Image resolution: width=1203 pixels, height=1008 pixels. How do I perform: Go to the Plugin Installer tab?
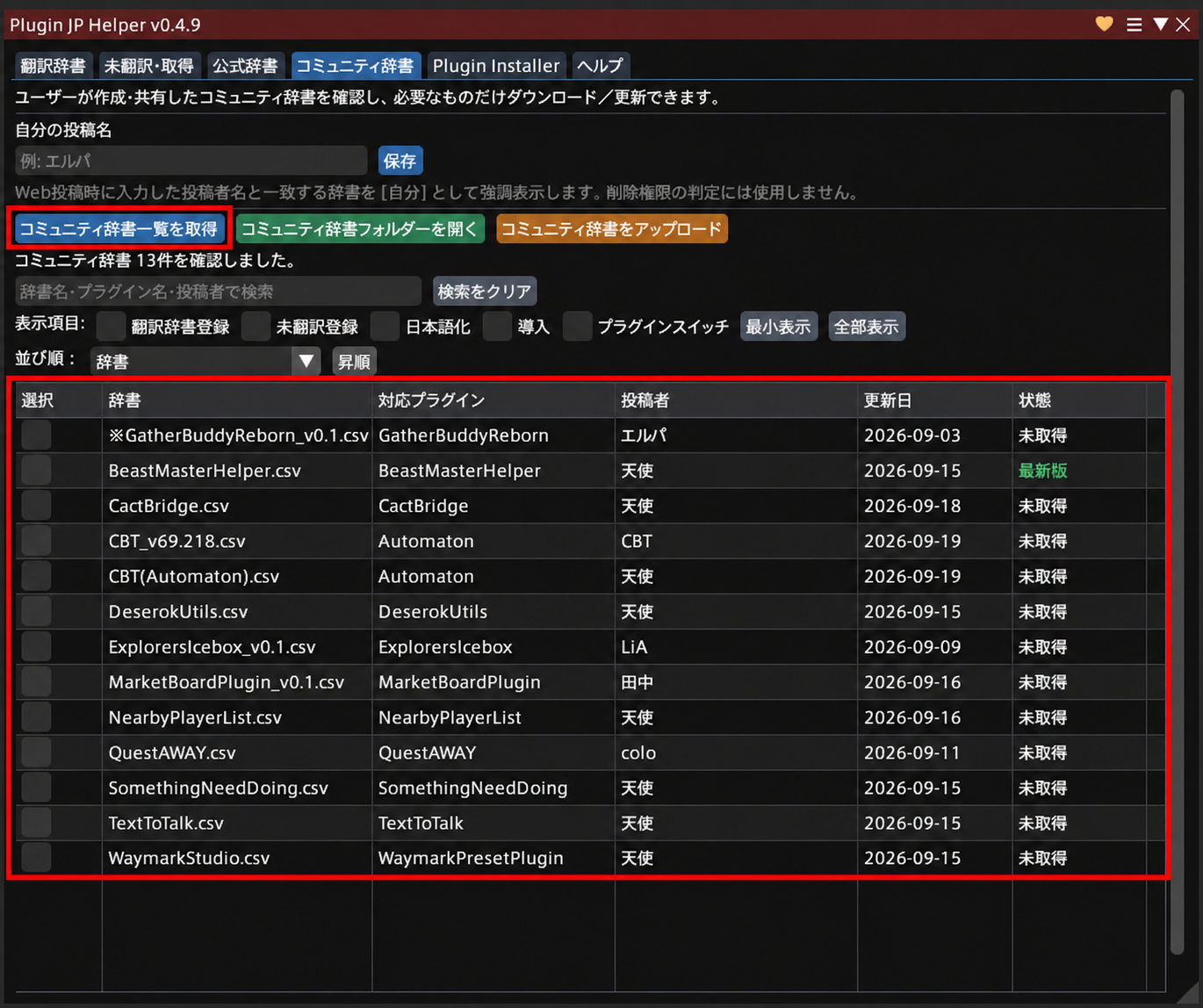tap(496, 66)
